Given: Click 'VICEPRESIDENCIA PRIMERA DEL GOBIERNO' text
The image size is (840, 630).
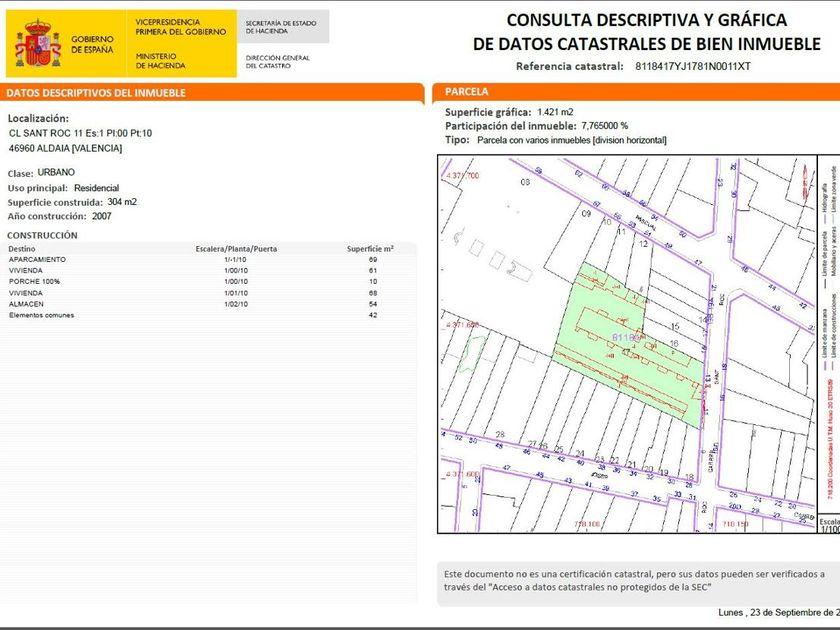Looking at the screenshot, I should [x=181, y=27].
